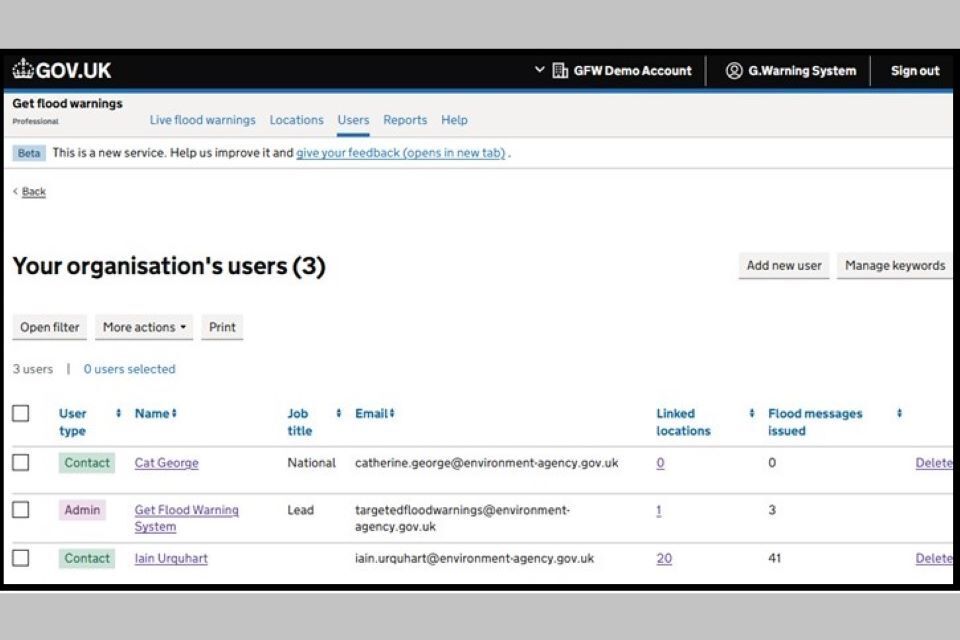Sort by Email column arrows

[392, 414]
